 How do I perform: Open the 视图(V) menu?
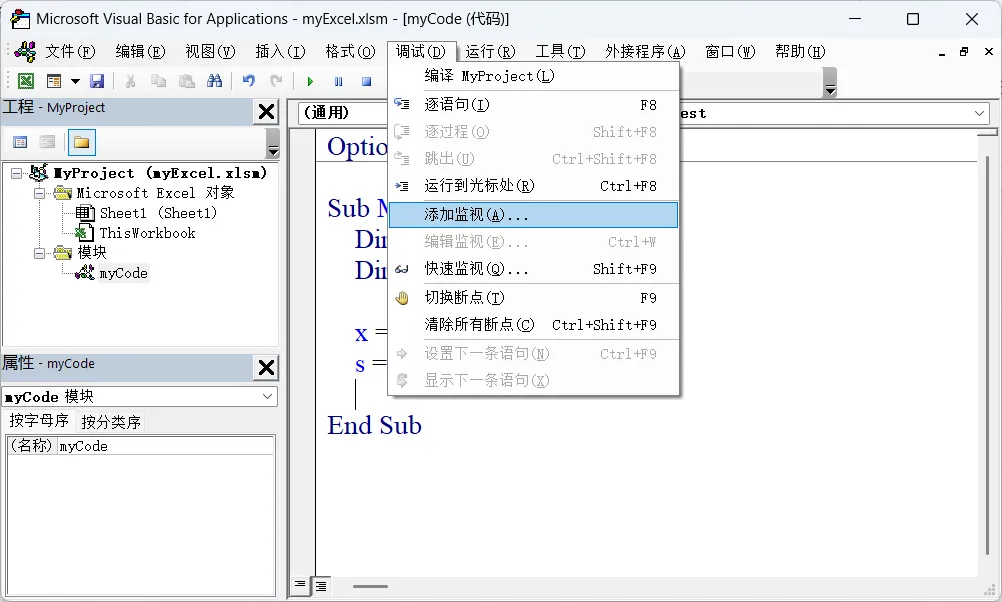pyautogui.click(x=210, y=51)
